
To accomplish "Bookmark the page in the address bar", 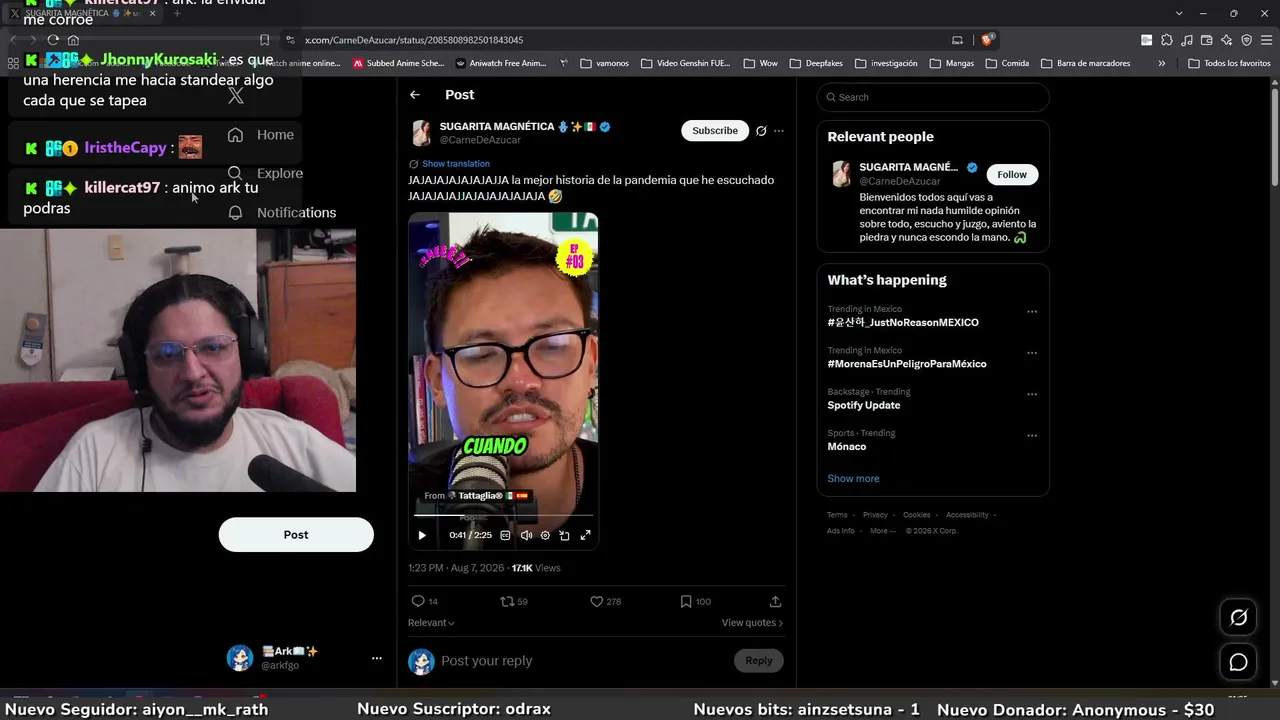I will coord(264,40).
